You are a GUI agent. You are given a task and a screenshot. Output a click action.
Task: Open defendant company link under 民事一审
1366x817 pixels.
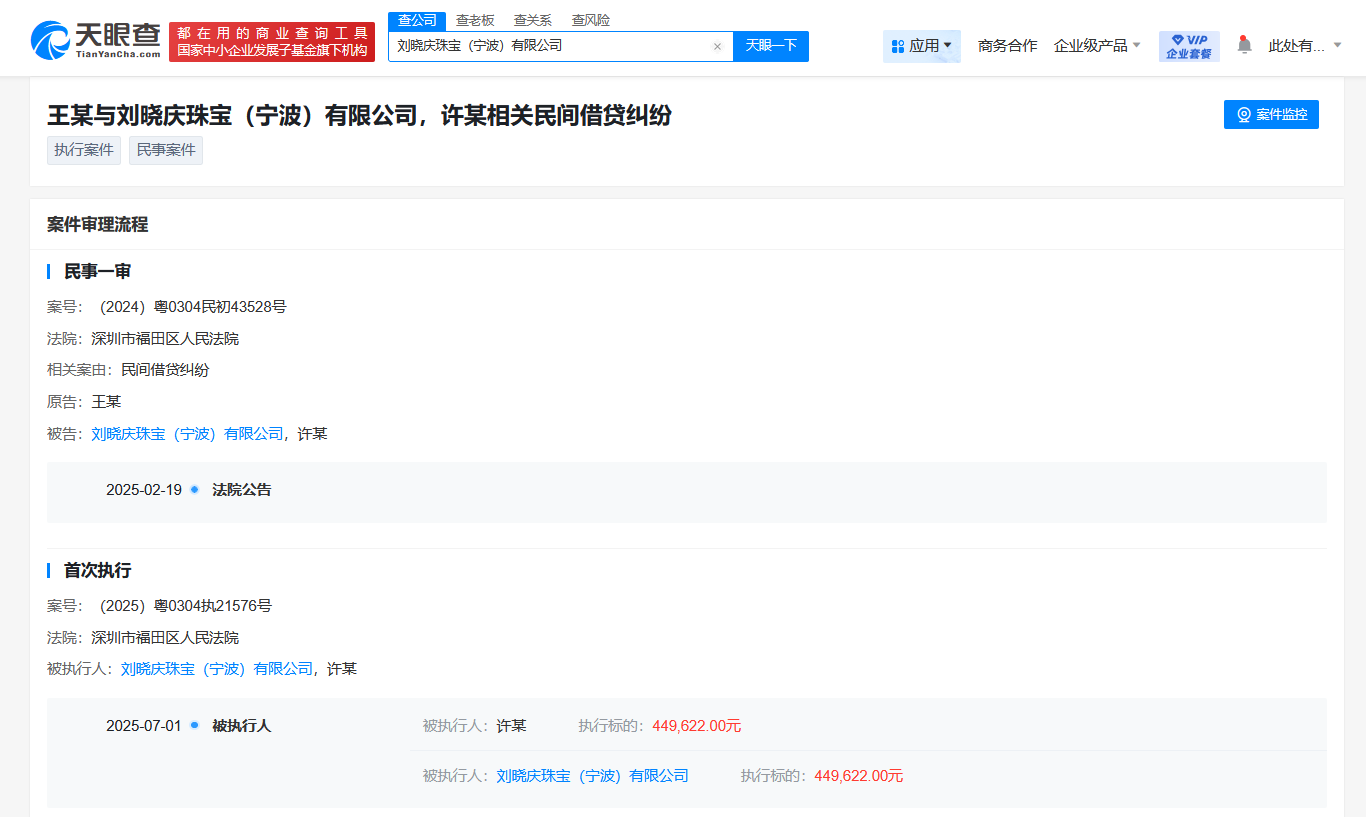point(187,434)
